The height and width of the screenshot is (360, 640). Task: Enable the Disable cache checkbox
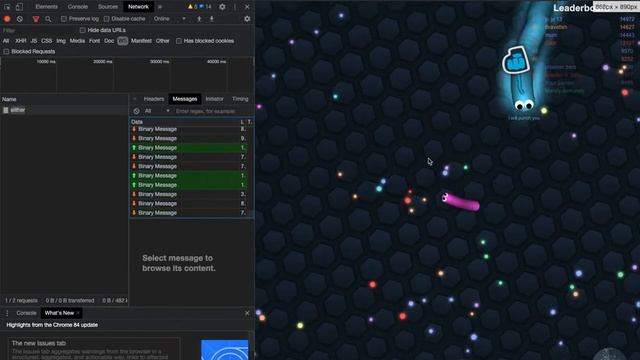pos(107,19)
